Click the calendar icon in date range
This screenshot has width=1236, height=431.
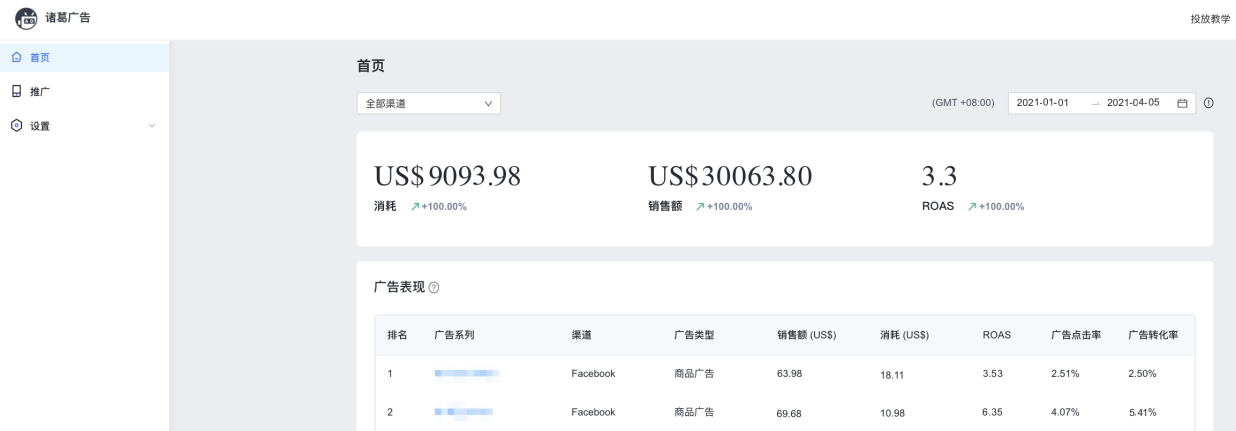click(1182, 103)
